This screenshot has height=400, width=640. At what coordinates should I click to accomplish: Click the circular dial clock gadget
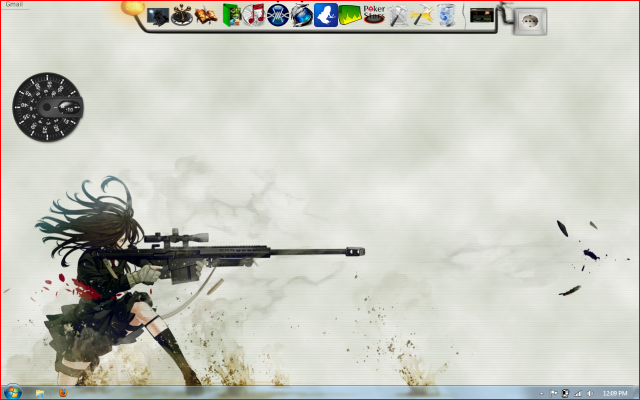coord(48,107)
